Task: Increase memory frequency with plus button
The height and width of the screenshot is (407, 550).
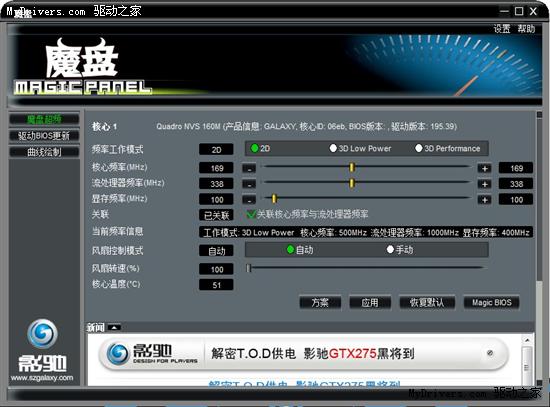Action: 485,200
